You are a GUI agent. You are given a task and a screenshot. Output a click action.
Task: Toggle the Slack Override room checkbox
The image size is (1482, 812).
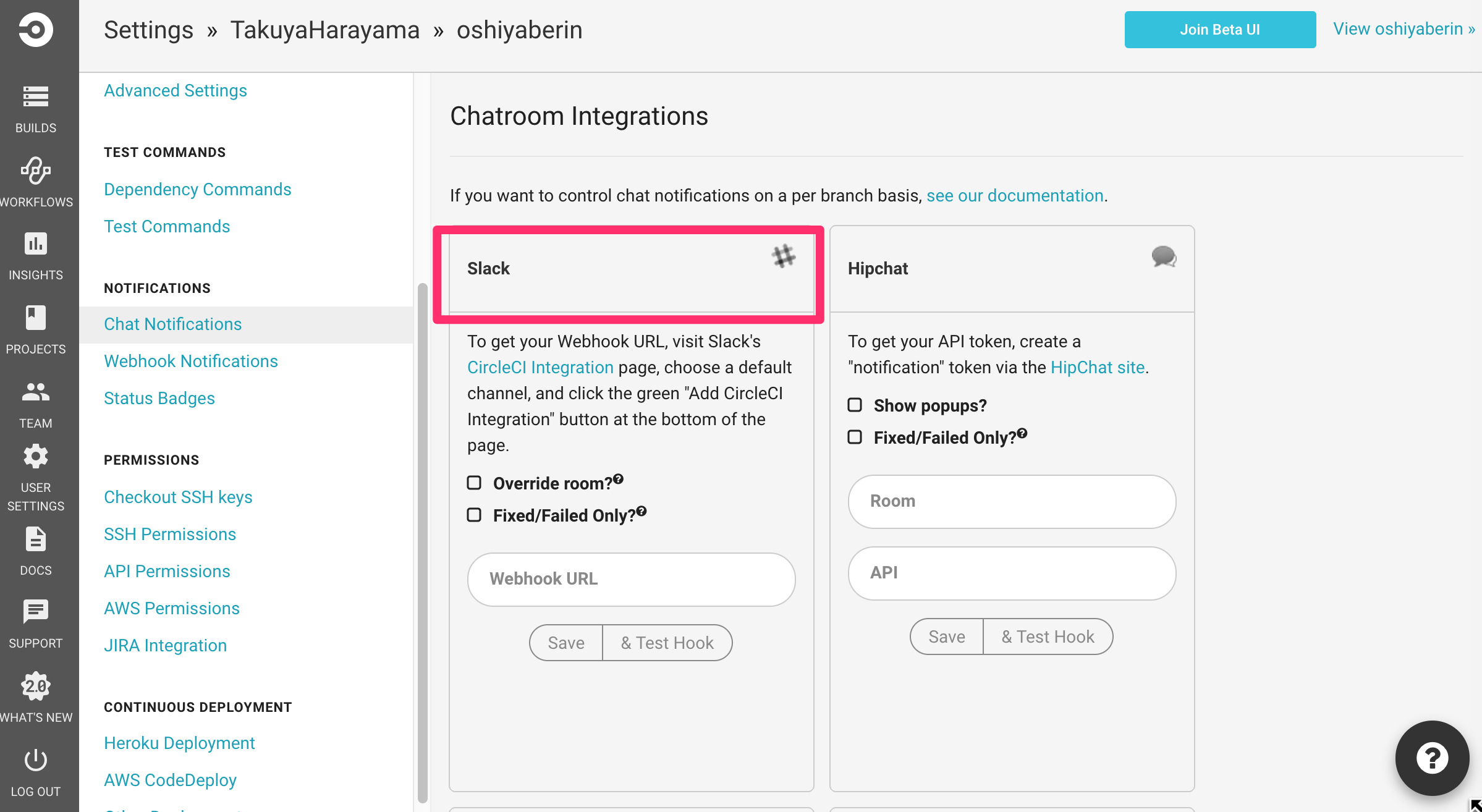(x=474, y=483)
